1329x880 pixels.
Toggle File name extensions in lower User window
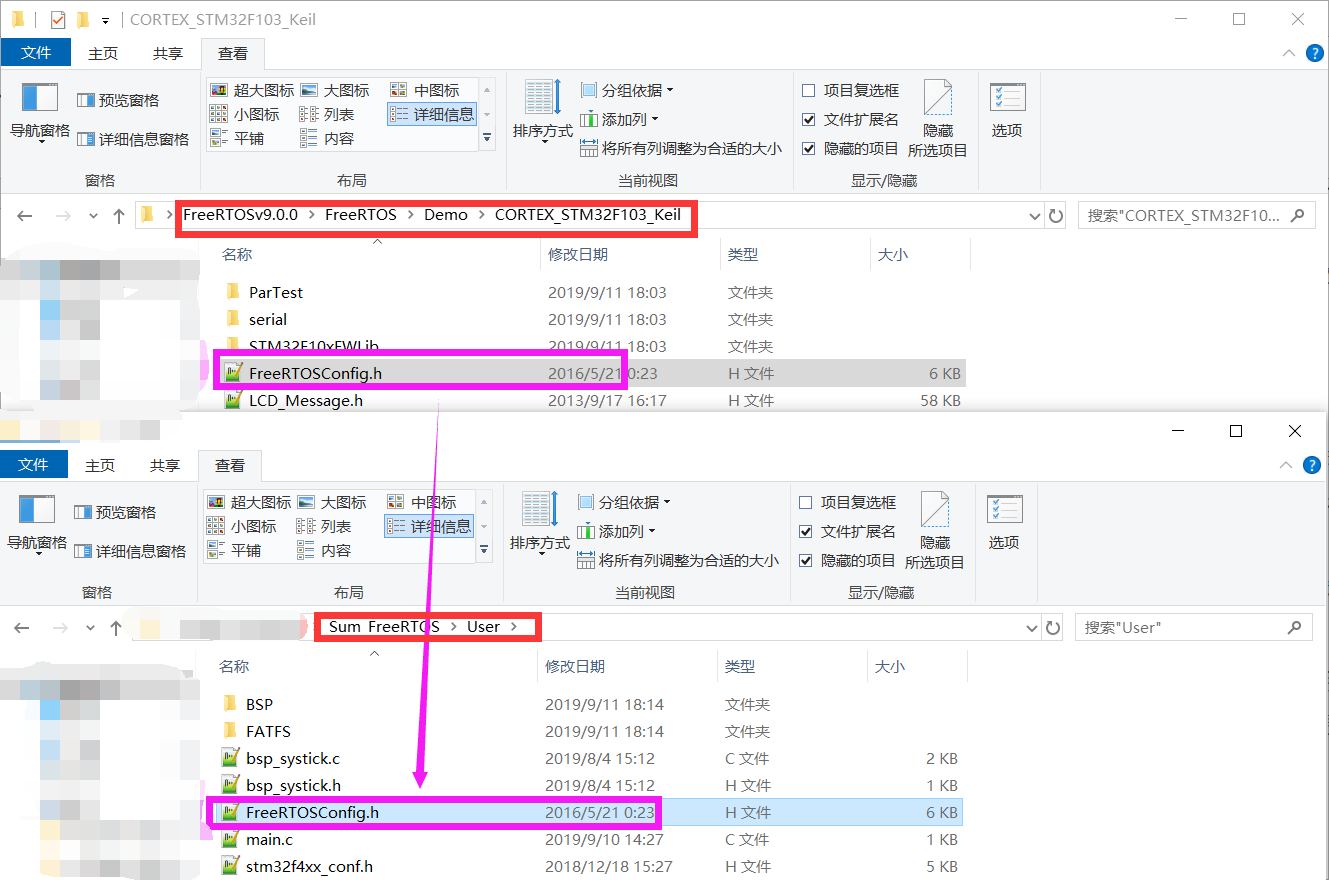coord(847,531)
